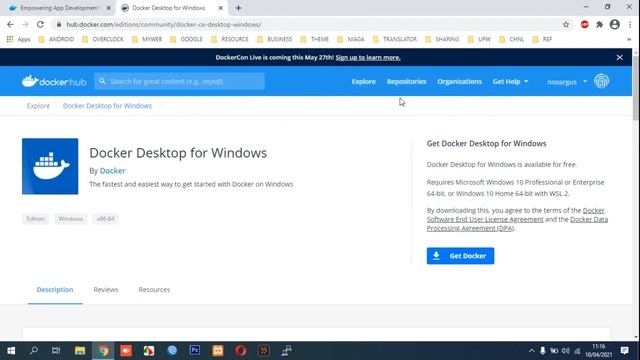The image size is (640, 360).
Task: Bookmark this page with the star icon
Action: [x=566, y=24]
